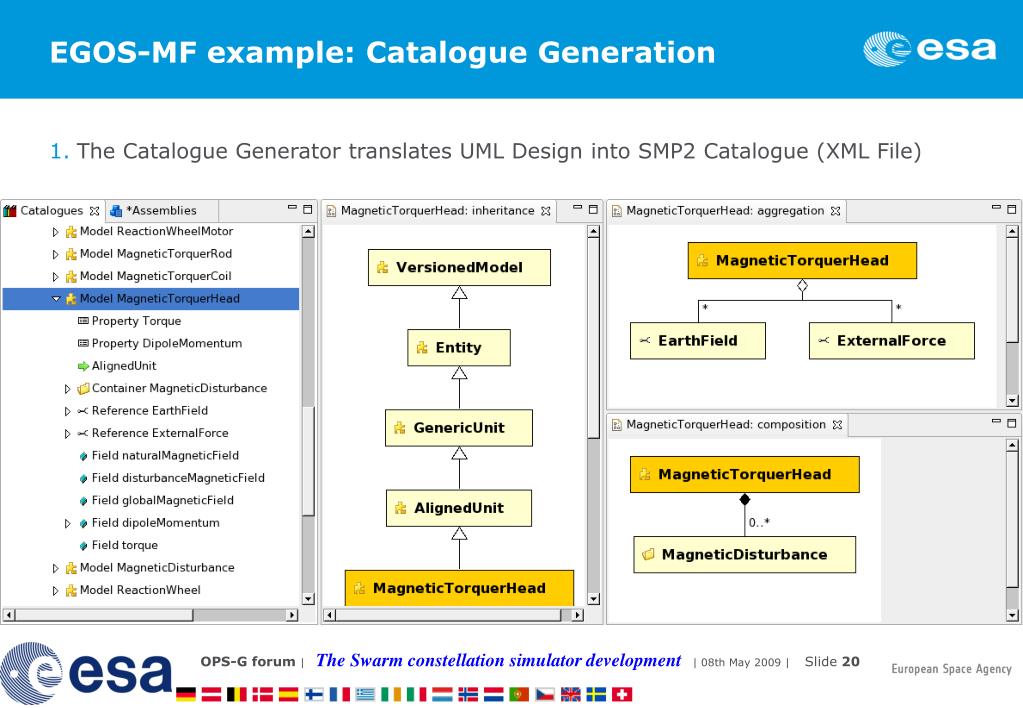Select the GenericUnit class box
The image size is (1023, 708).
tap(459, 428)
